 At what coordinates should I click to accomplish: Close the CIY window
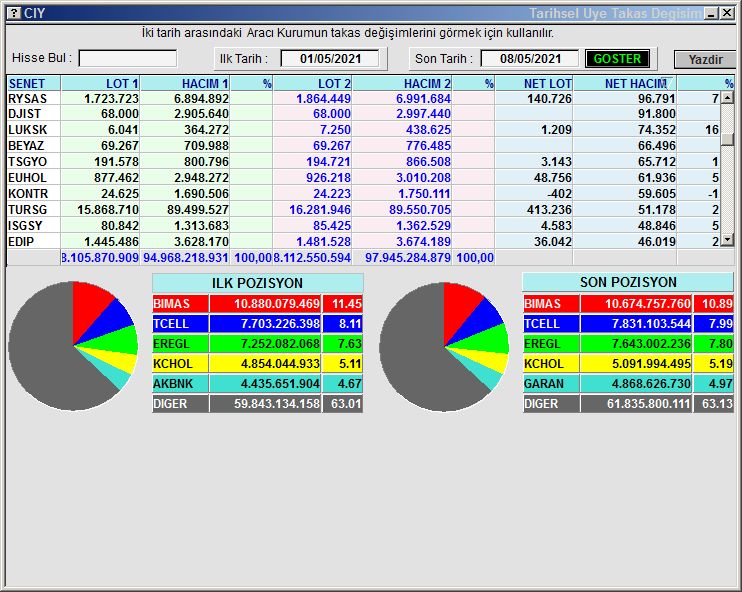tap(727, 13)
